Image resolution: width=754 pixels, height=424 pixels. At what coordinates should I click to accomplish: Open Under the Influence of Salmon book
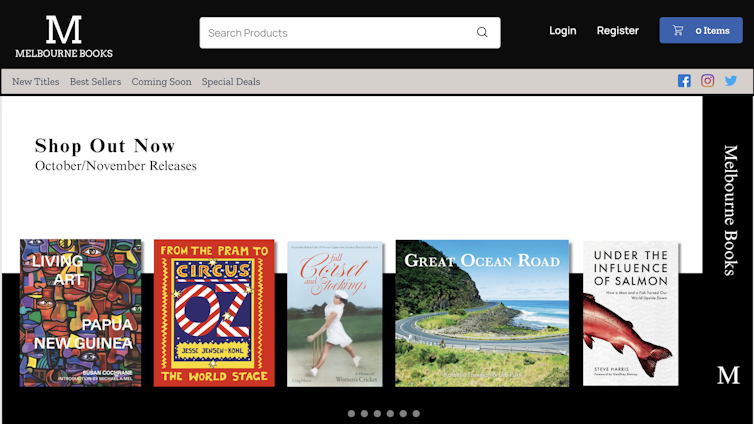pos(630,313)
